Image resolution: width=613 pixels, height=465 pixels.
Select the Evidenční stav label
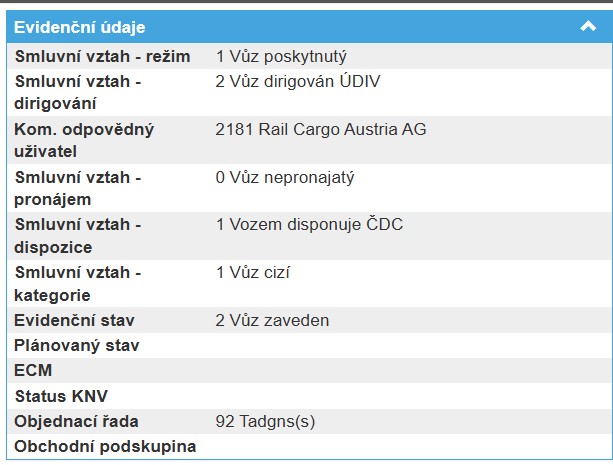point(75,321)
